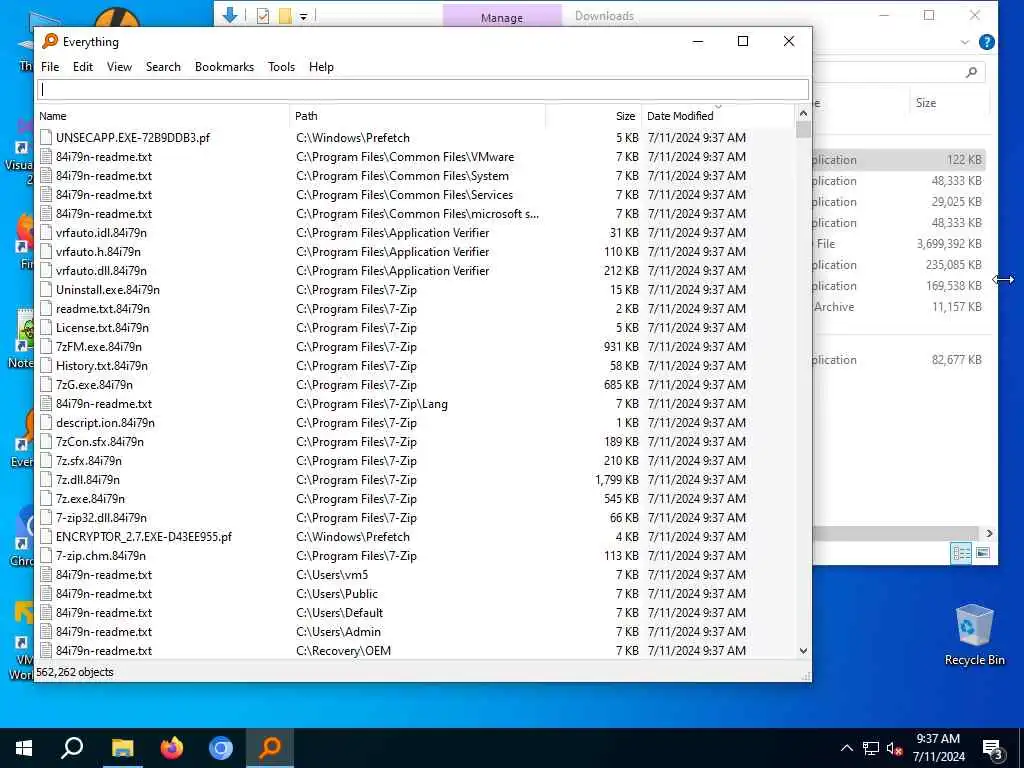Screen dimensions: 1024x768
Task: Switch Explorer to details view icon
Action: [x=961, y=553]
